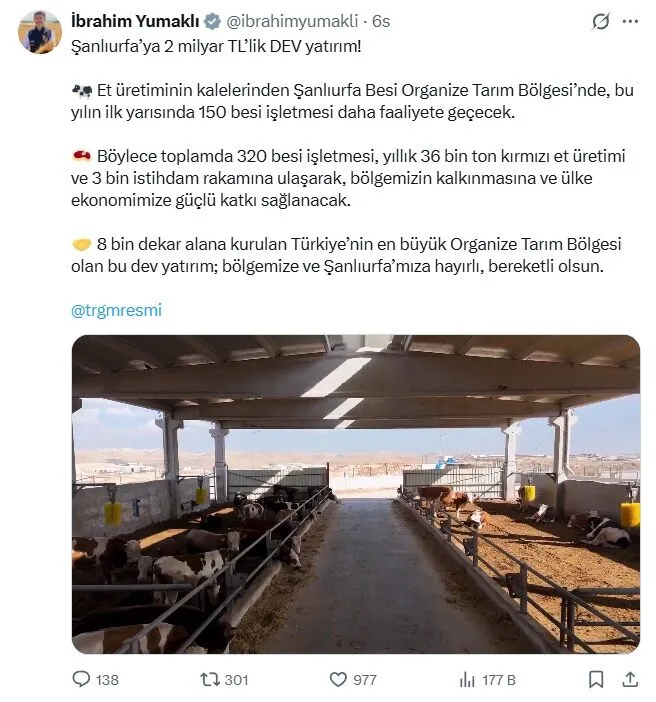This screenshot has height=702, width=656.
Task: Click the 301 retweets count
Action: pos(236,679)
